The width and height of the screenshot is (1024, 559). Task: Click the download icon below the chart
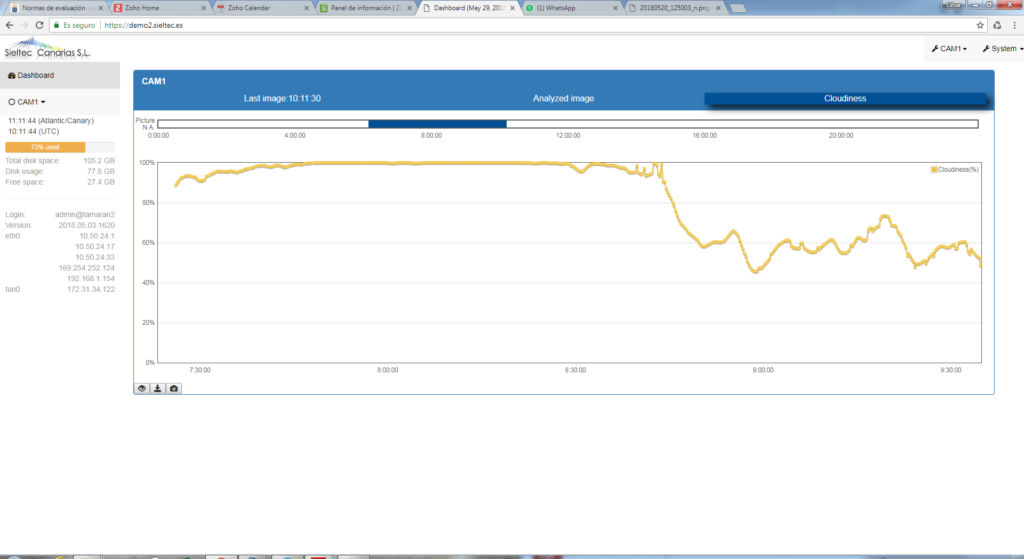point(157,389)
